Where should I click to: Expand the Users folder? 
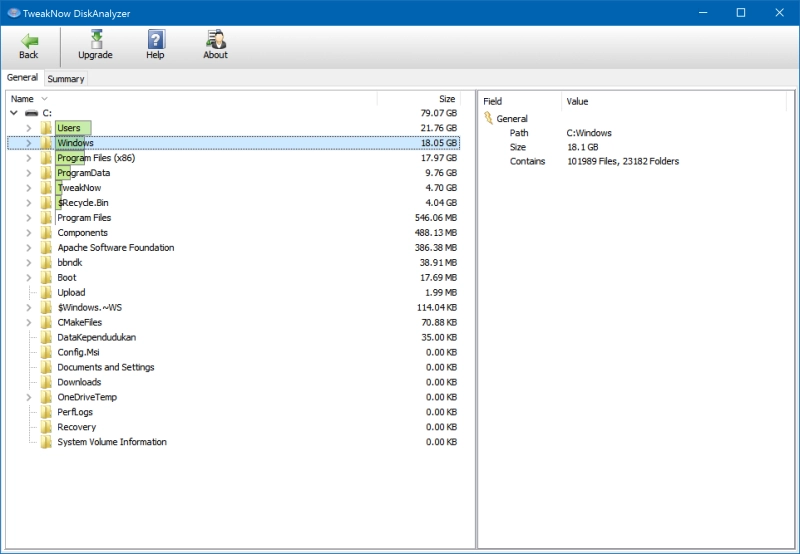click(29, 128)
